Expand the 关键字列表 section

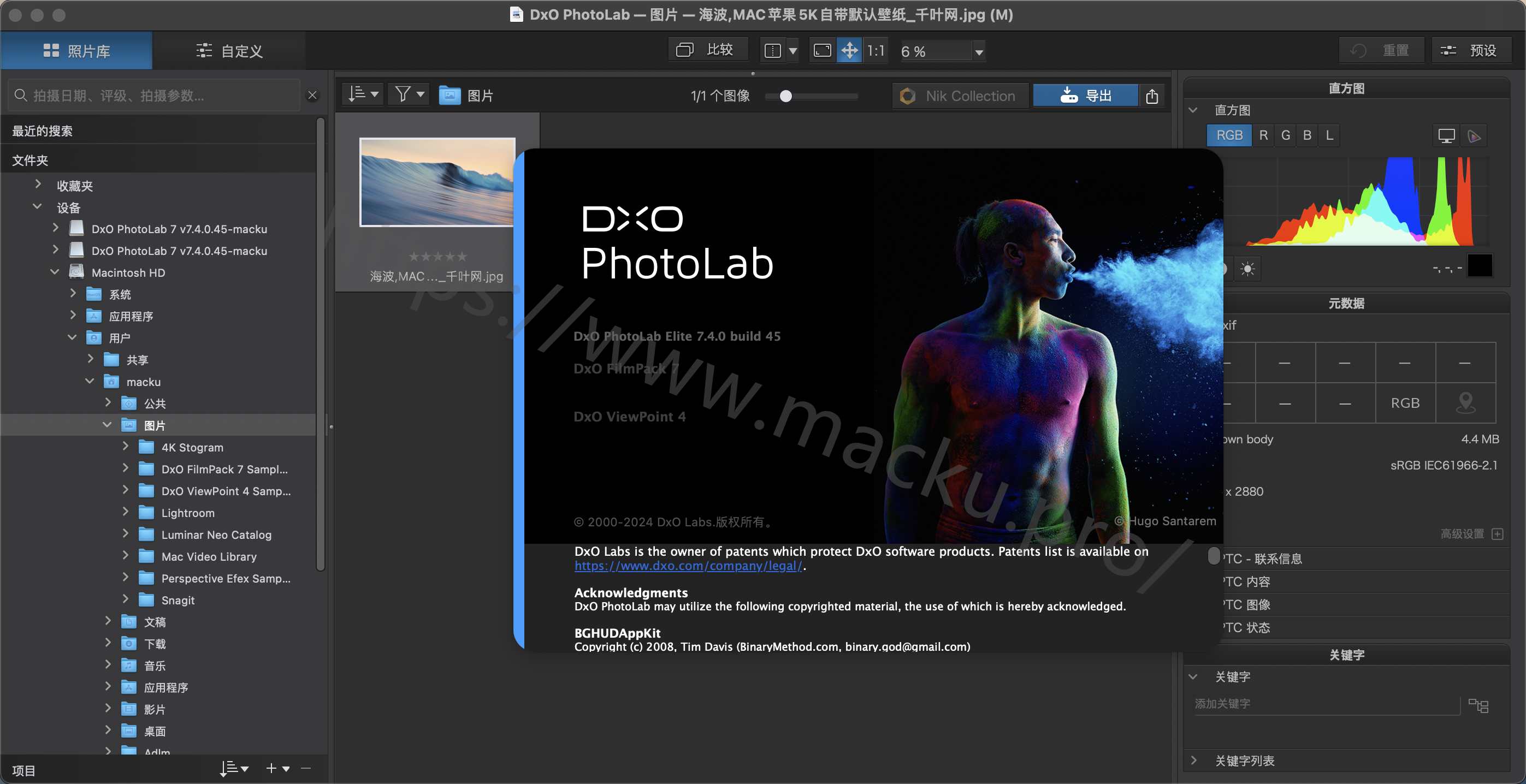point(1194,761)
